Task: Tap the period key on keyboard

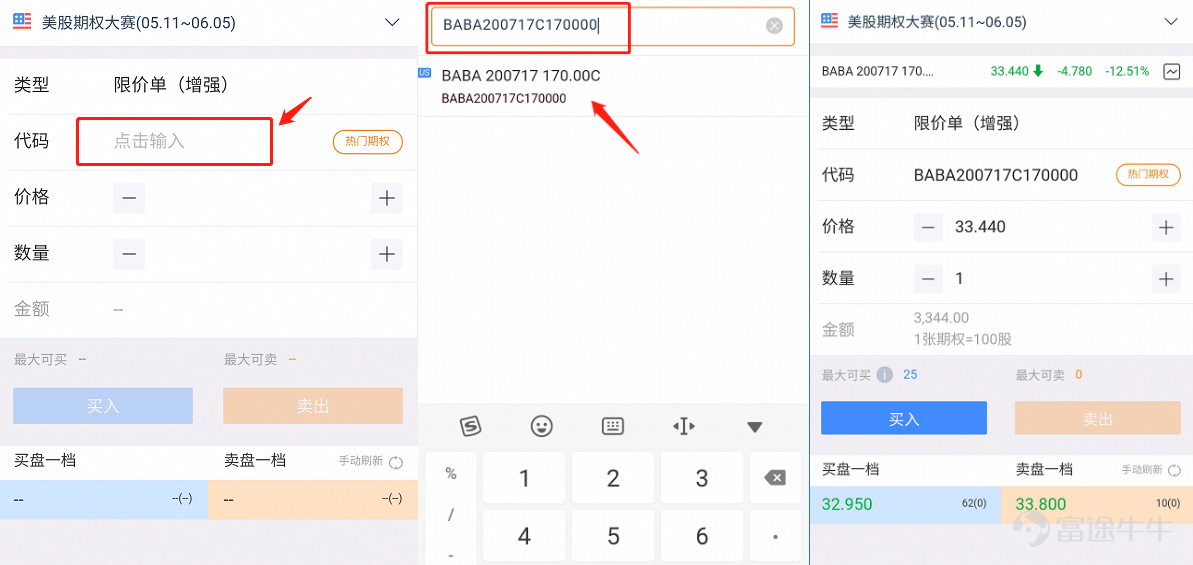Action: (x=775, y=537)
